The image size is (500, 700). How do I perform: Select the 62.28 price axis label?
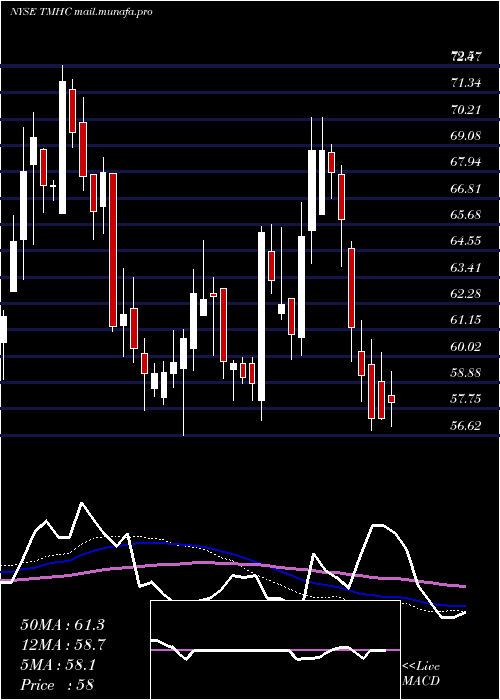466,294
